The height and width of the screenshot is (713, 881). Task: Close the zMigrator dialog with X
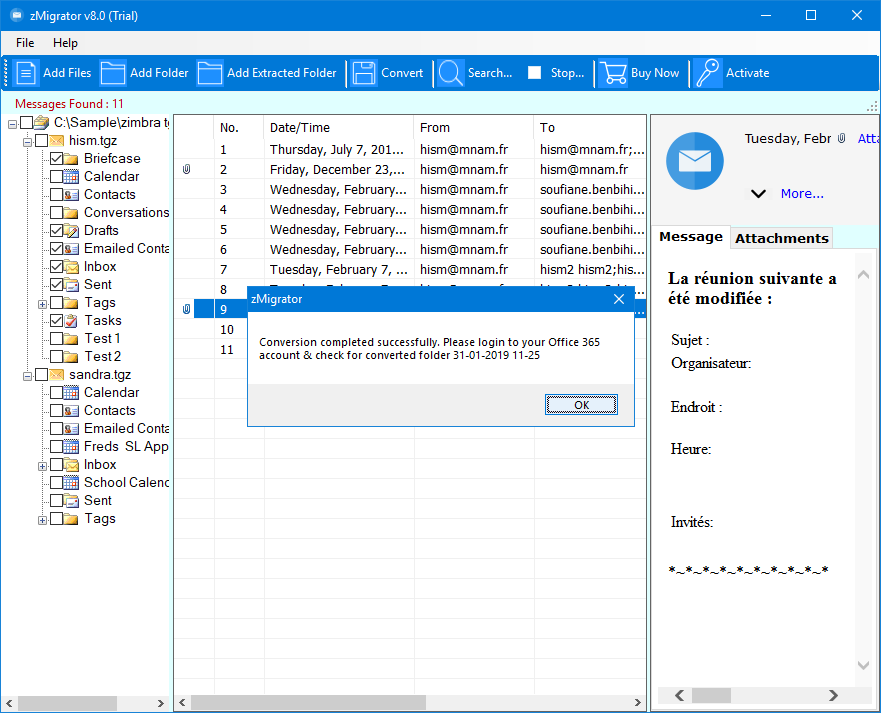coord(619,299)
